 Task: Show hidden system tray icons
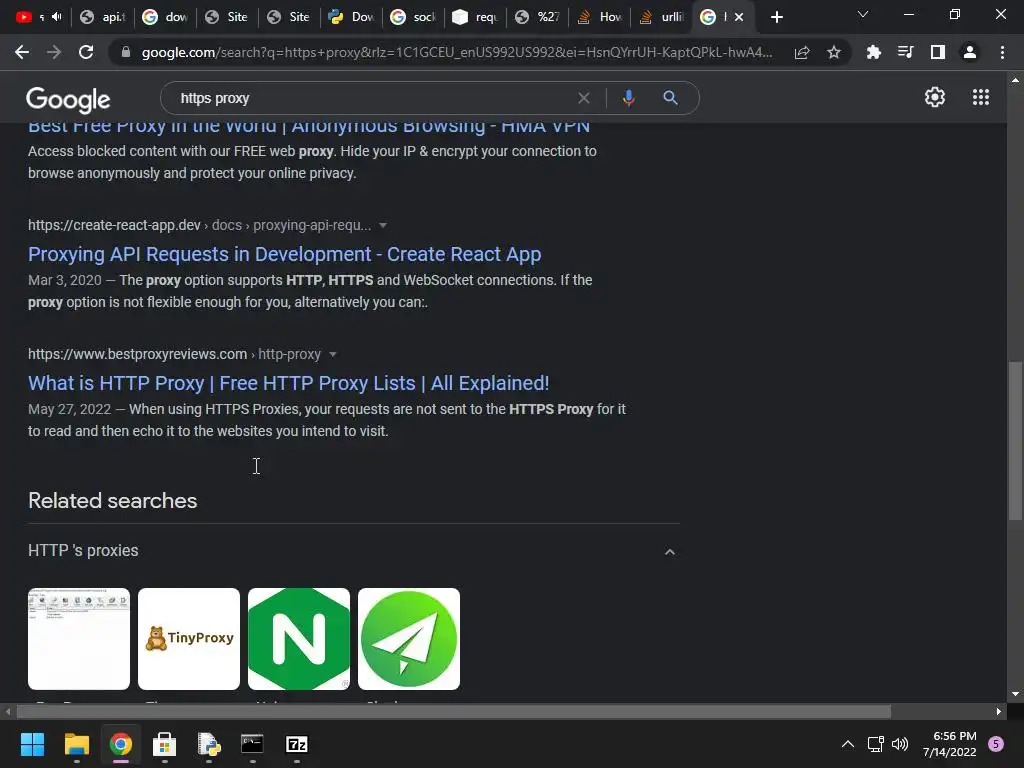848,744
